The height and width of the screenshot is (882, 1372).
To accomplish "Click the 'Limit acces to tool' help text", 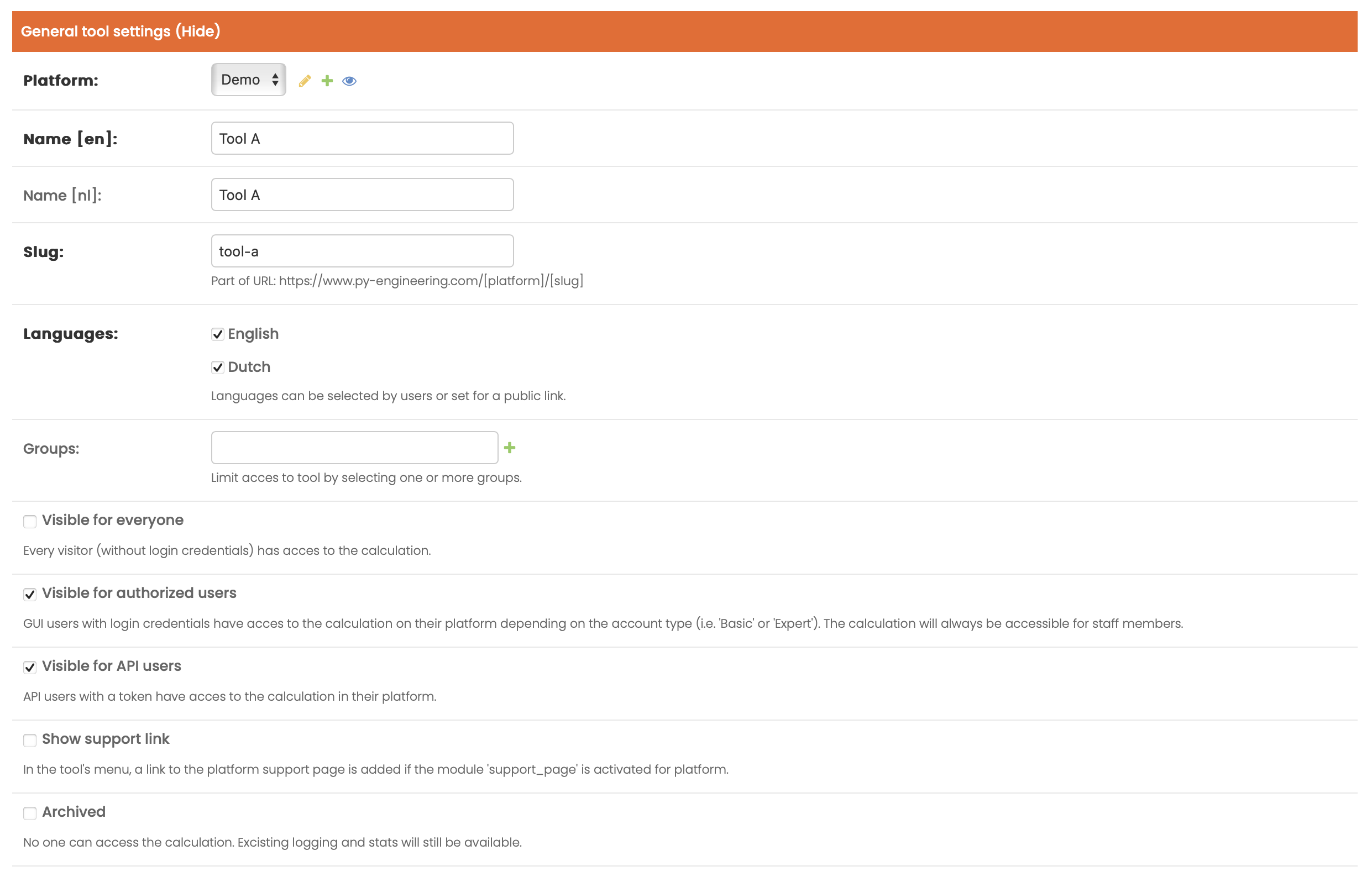I will (x=366, y=477).
